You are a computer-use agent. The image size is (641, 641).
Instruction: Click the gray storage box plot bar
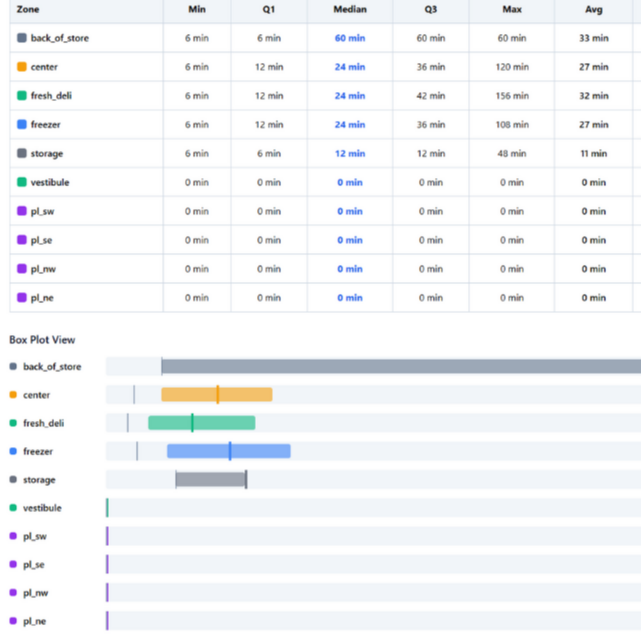coord(211,479)
